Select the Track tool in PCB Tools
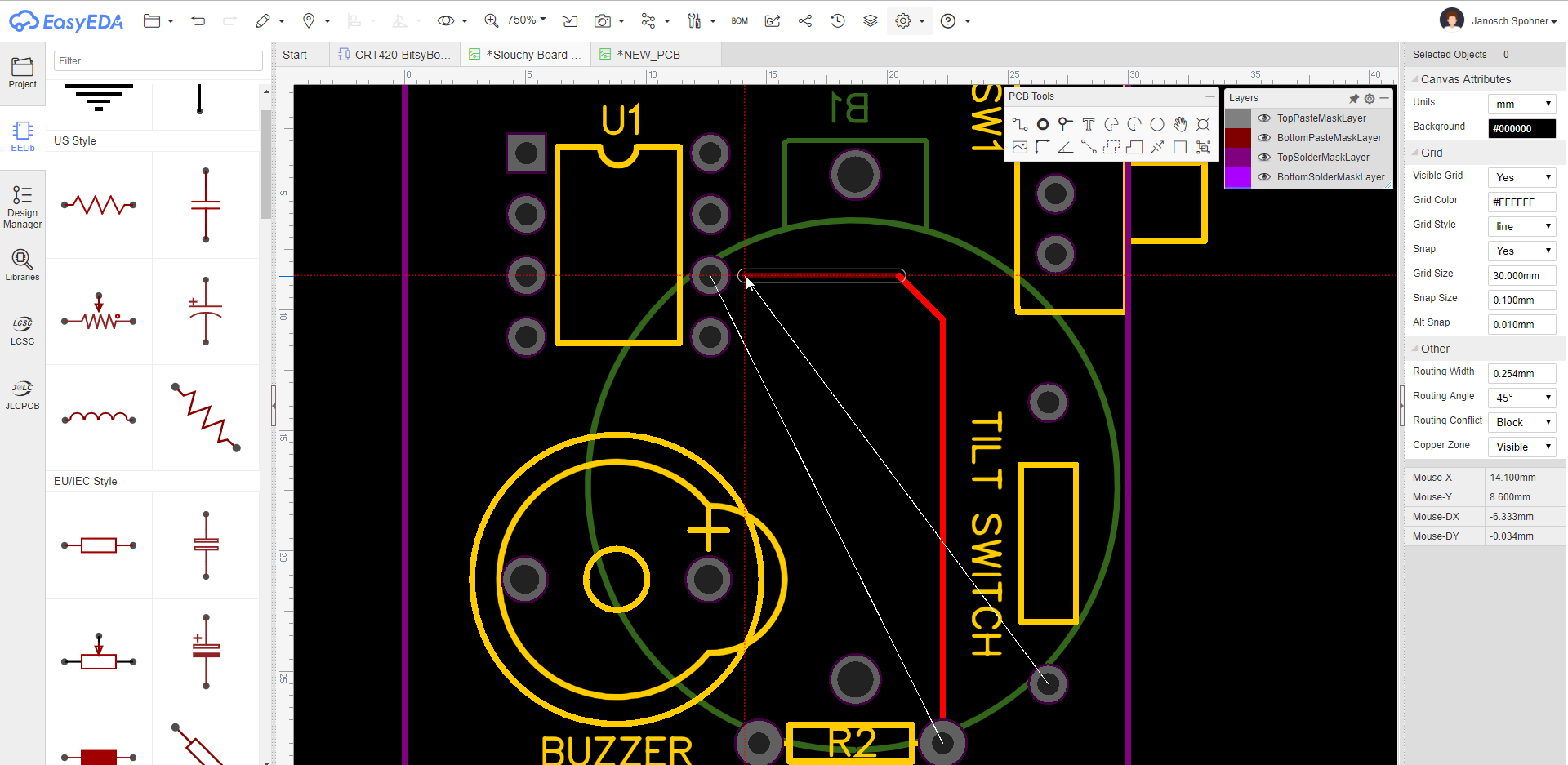Viewport: 1568px width, 765px height. coord(1019,124)
